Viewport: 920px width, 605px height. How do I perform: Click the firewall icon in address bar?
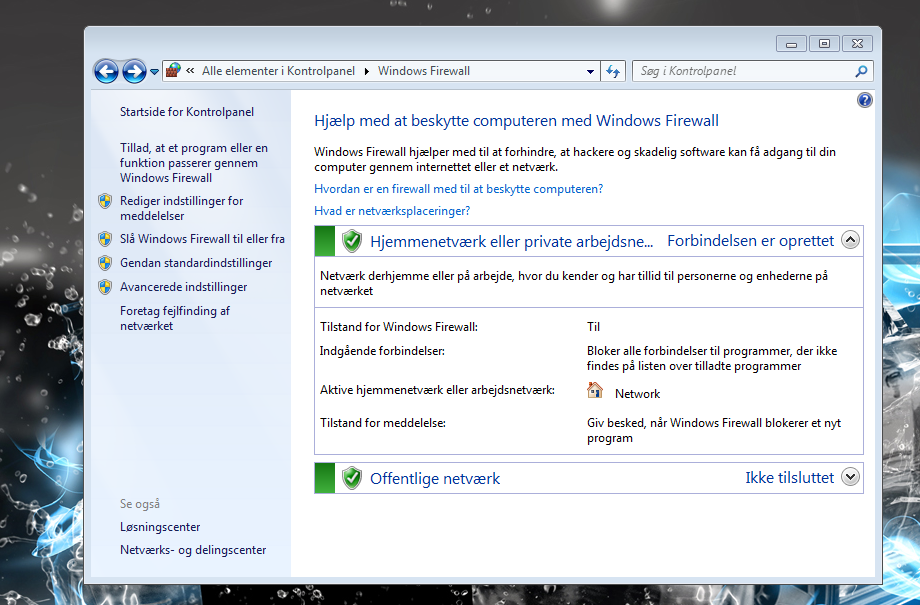tap(172, 71)
